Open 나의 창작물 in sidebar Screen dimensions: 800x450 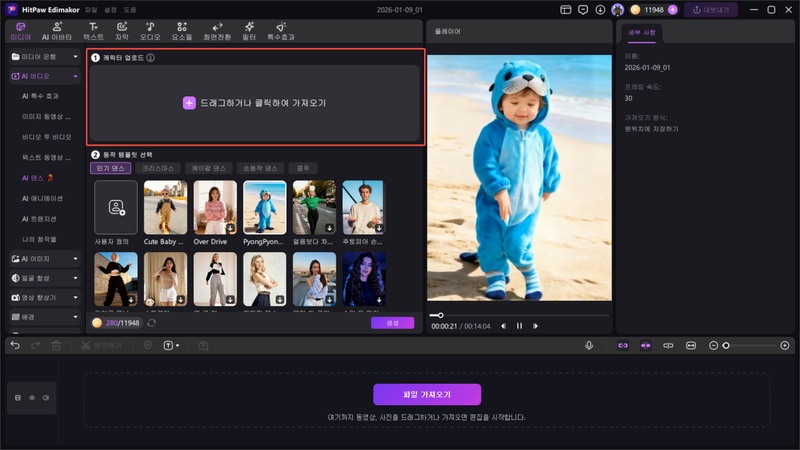coord(39,239)
